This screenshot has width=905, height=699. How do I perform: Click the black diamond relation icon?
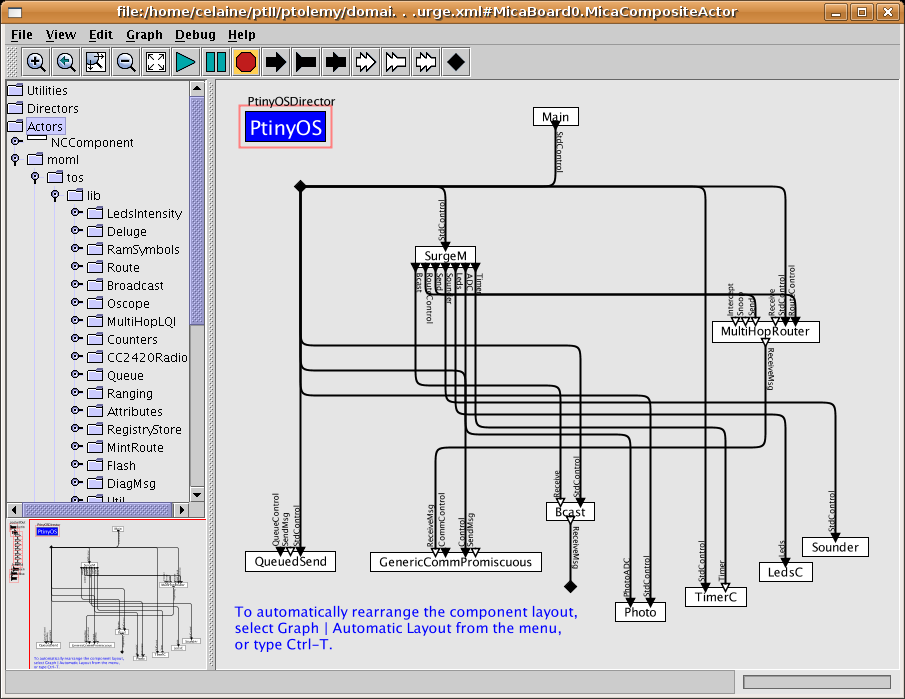(456, 62)
